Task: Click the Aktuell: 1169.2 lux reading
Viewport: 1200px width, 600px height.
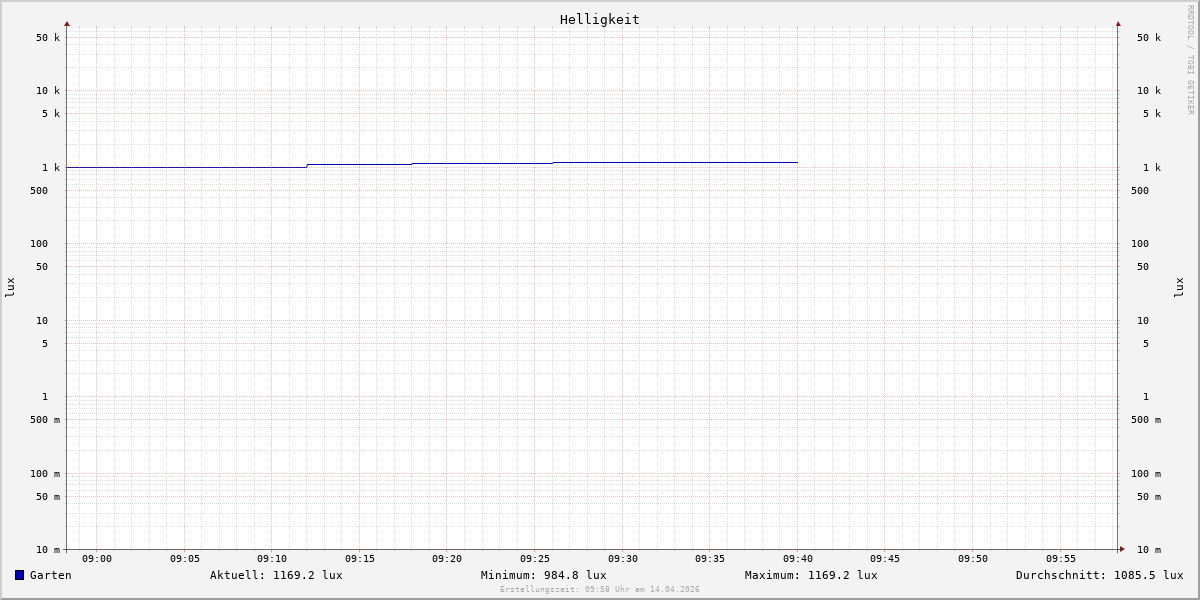Action: (x=276, y=575)
